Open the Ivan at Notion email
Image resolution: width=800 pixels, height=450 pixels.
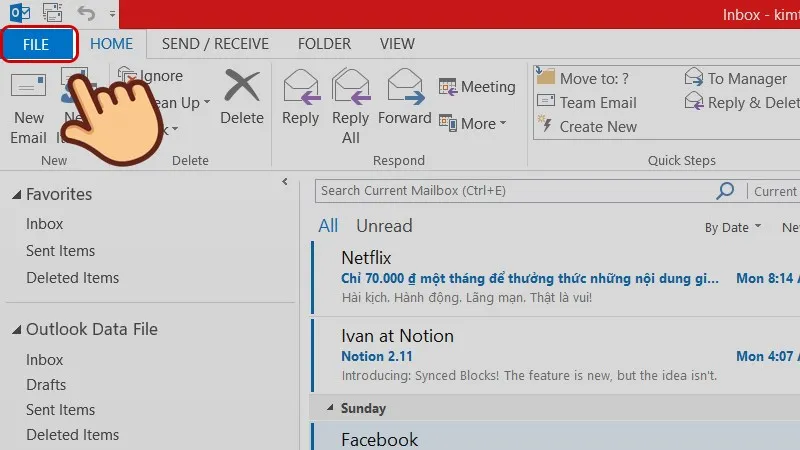point(556,356)
